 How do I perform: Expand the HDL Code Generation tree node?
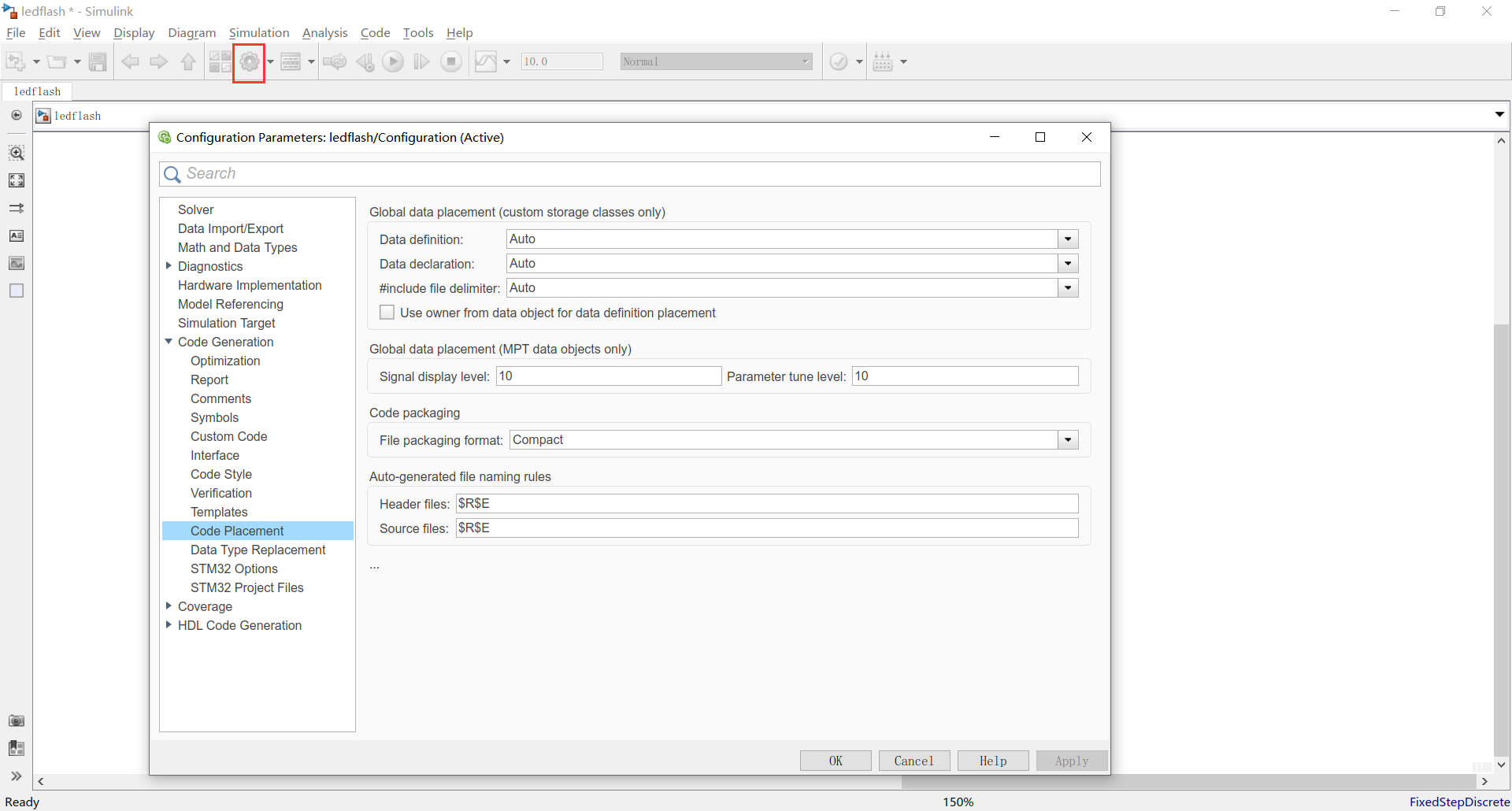tap(169, 625)
